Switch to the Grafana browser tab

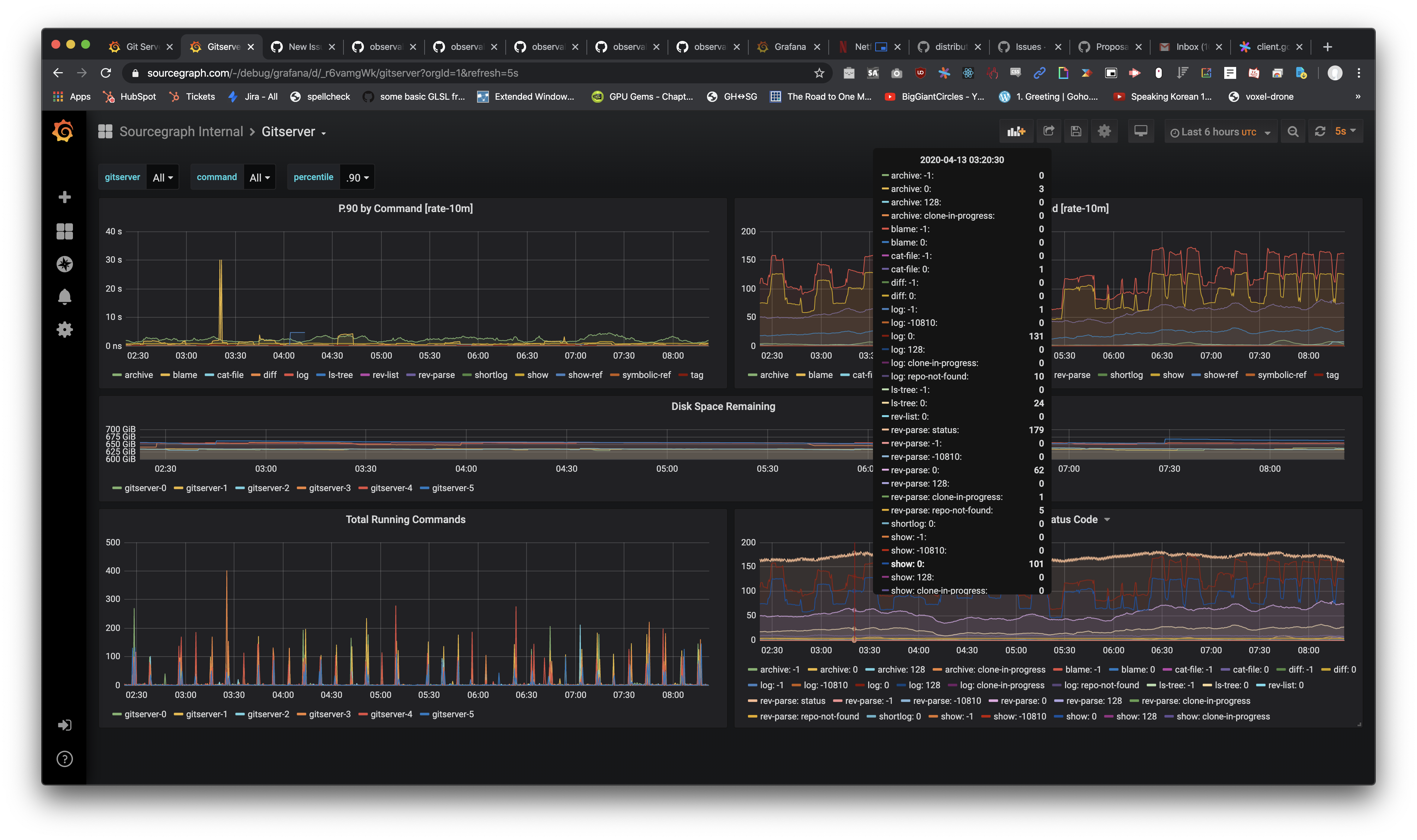pyautogui.click(x=789, y=47)
